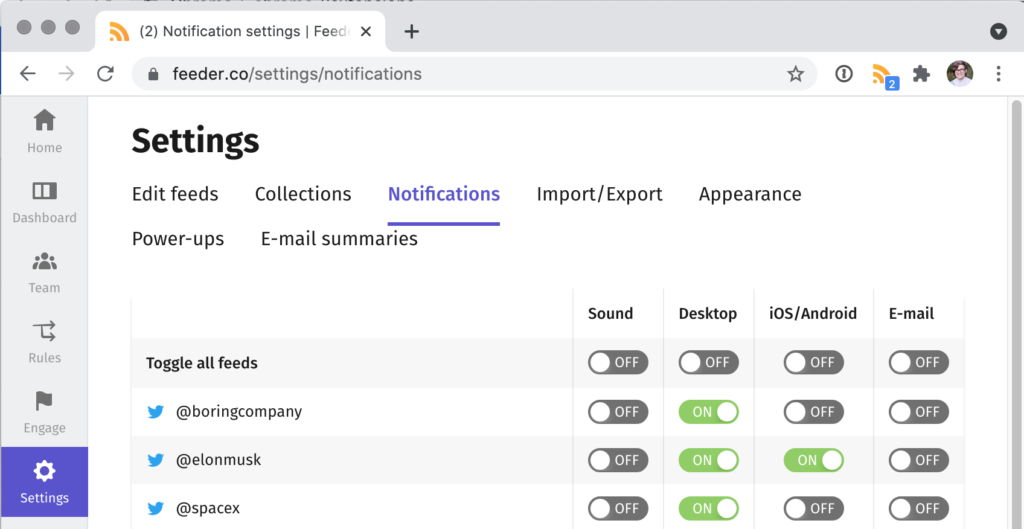Disable Desktop notifications for @boringcompany

[x=709, y=412]
